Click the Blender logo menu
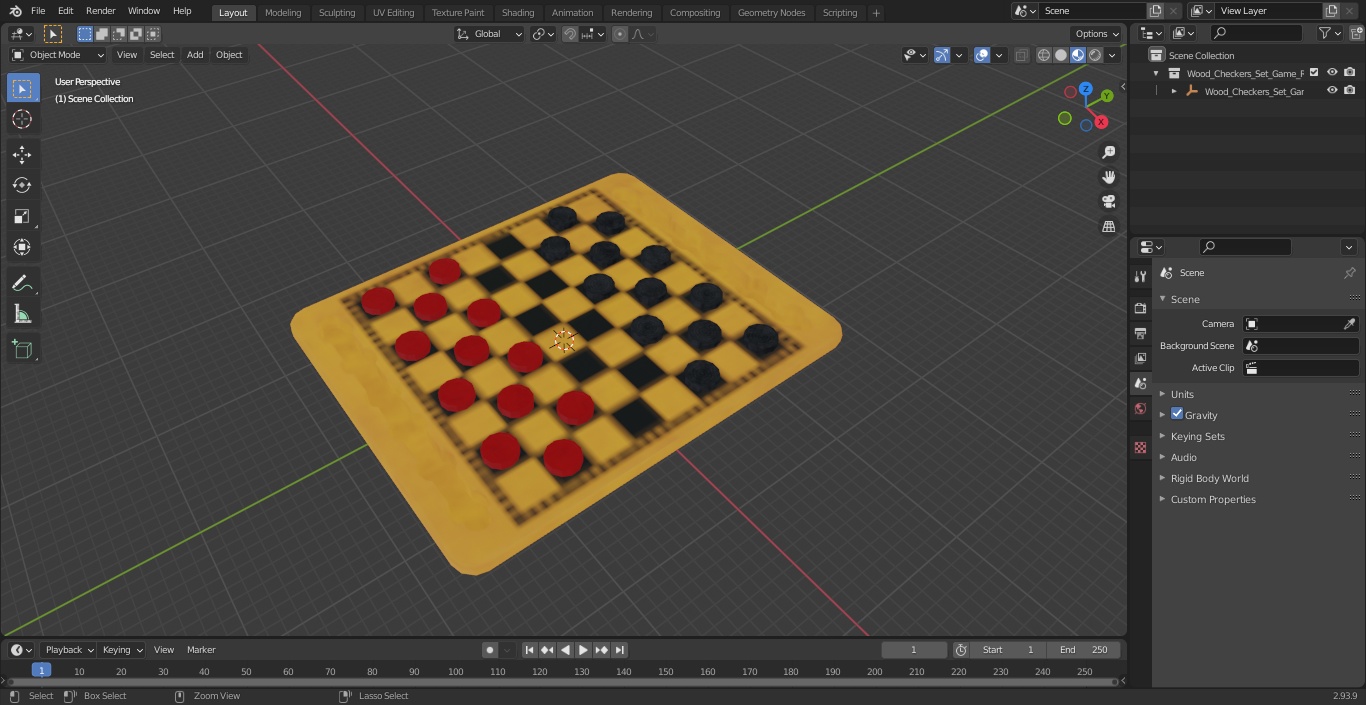This screenshot has height=705, width=1366. (x=15, y=11)
